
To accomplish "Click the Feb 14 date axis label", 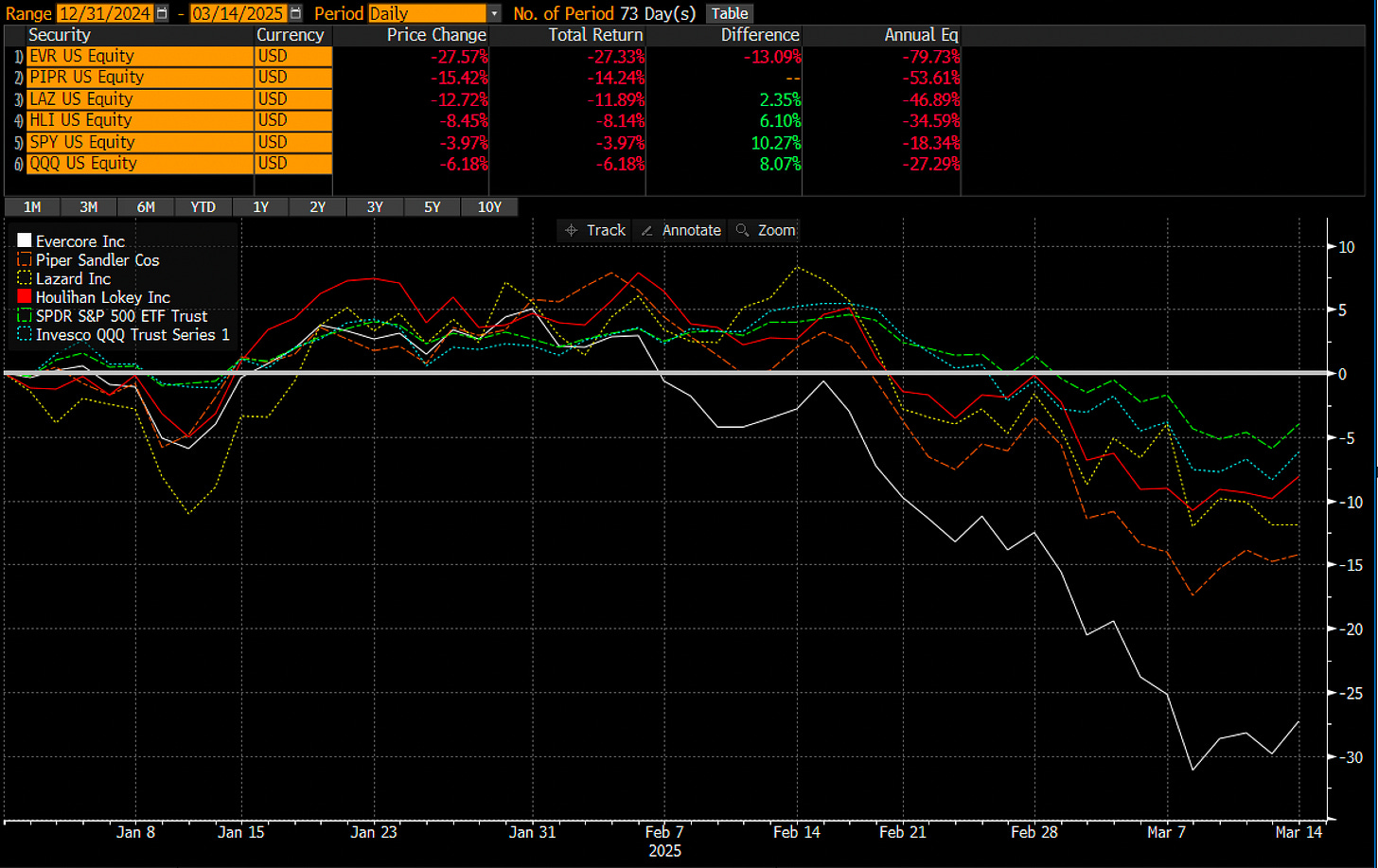I will coord(797,832).
